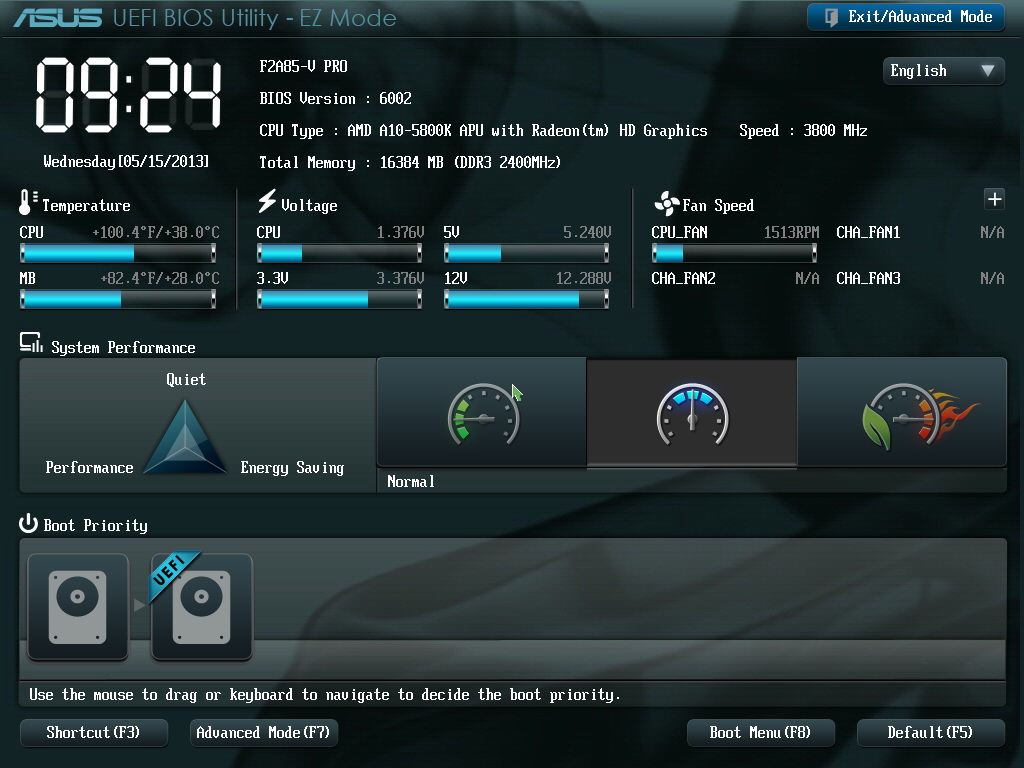
Task: Open Boot Menu (F8)
Action: click(x=760, y=733)
